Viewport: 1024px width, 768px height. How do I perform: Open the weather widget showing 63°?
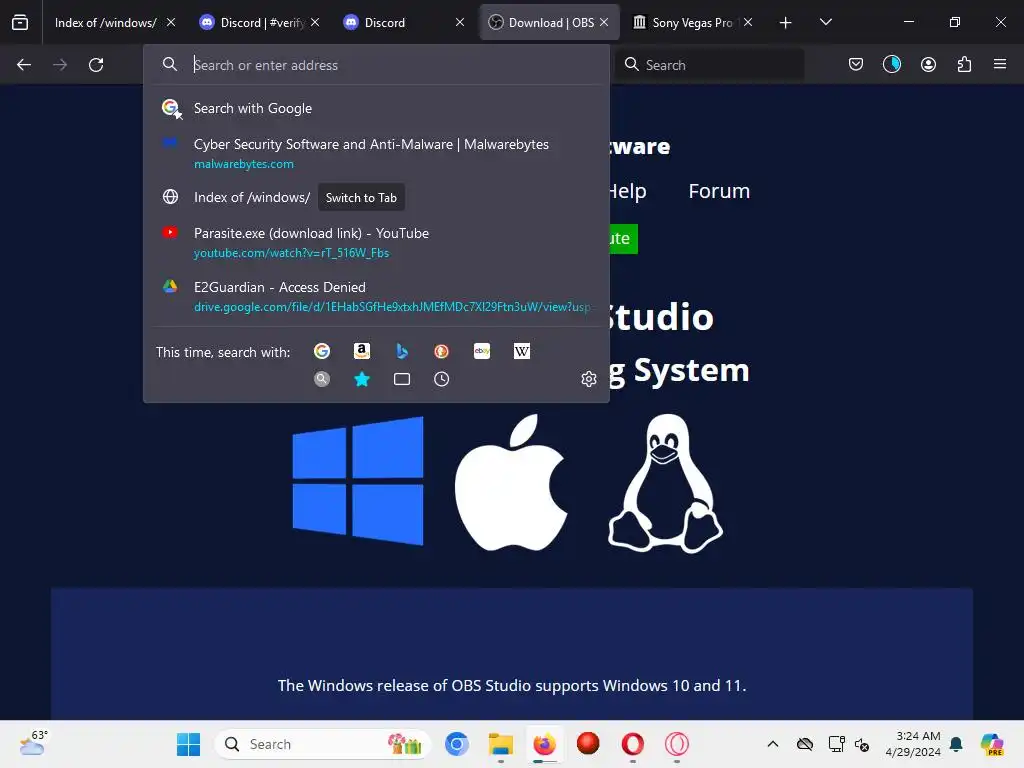(x=34, y=744)
